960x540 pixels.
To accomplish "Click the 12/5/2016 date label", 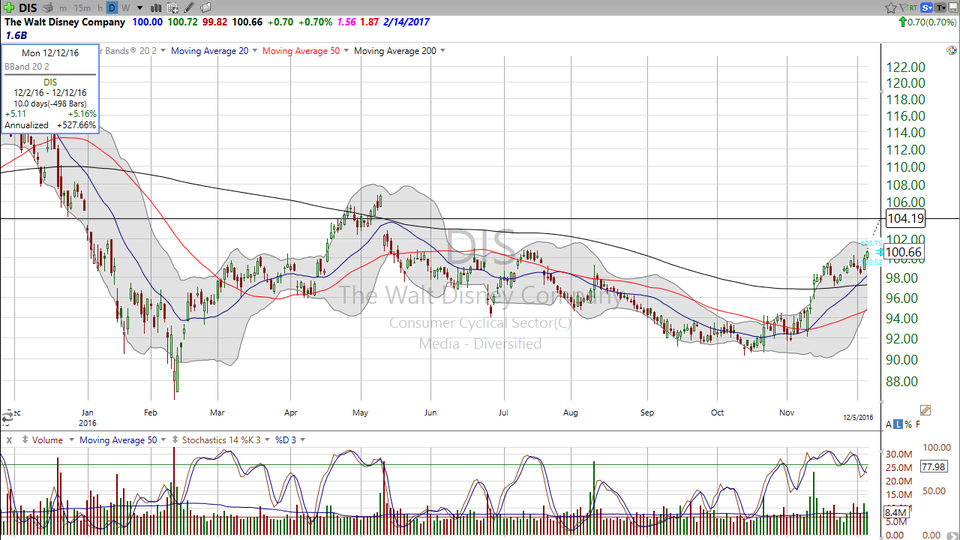I will [x=858, y=418].
